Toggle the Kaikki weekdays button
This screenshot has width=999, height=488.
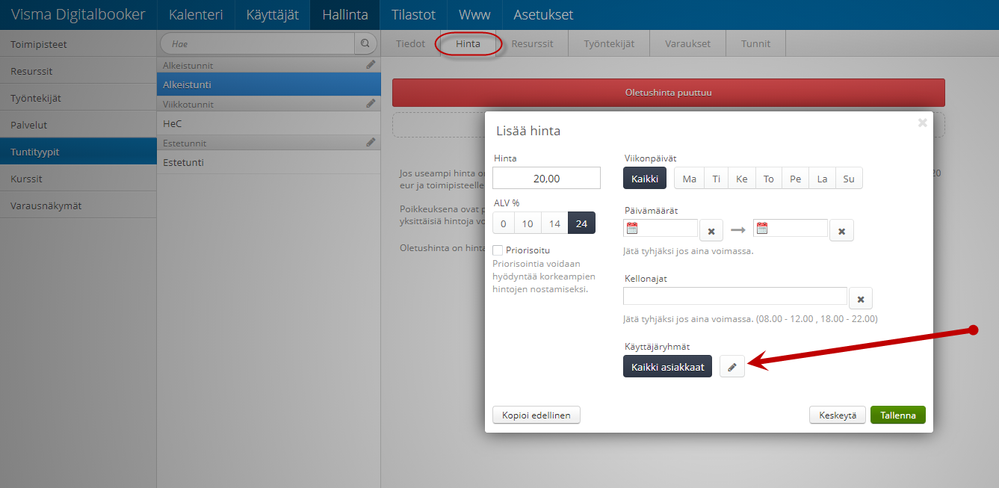click(644, 179)
